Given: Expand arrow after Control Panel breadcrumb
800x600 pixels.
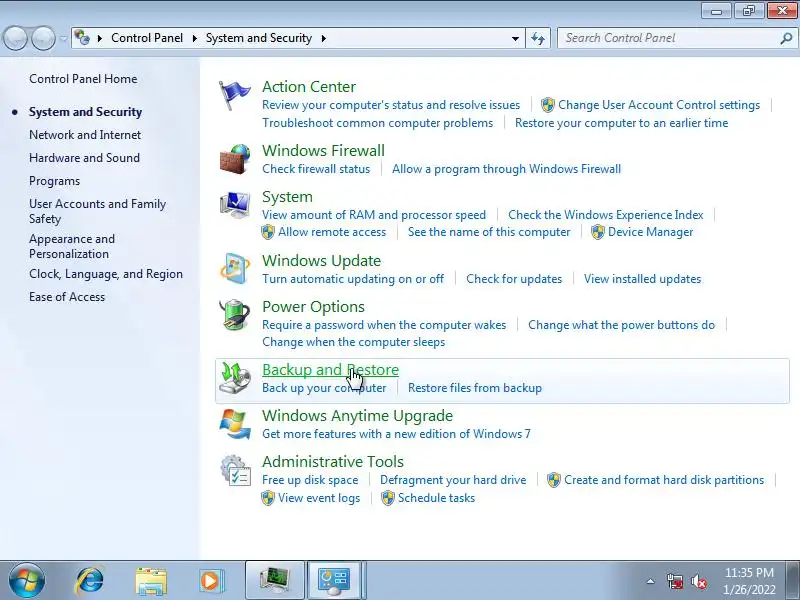Looking at the screenshot, I should pyautogui.click(x=194, y=38).
